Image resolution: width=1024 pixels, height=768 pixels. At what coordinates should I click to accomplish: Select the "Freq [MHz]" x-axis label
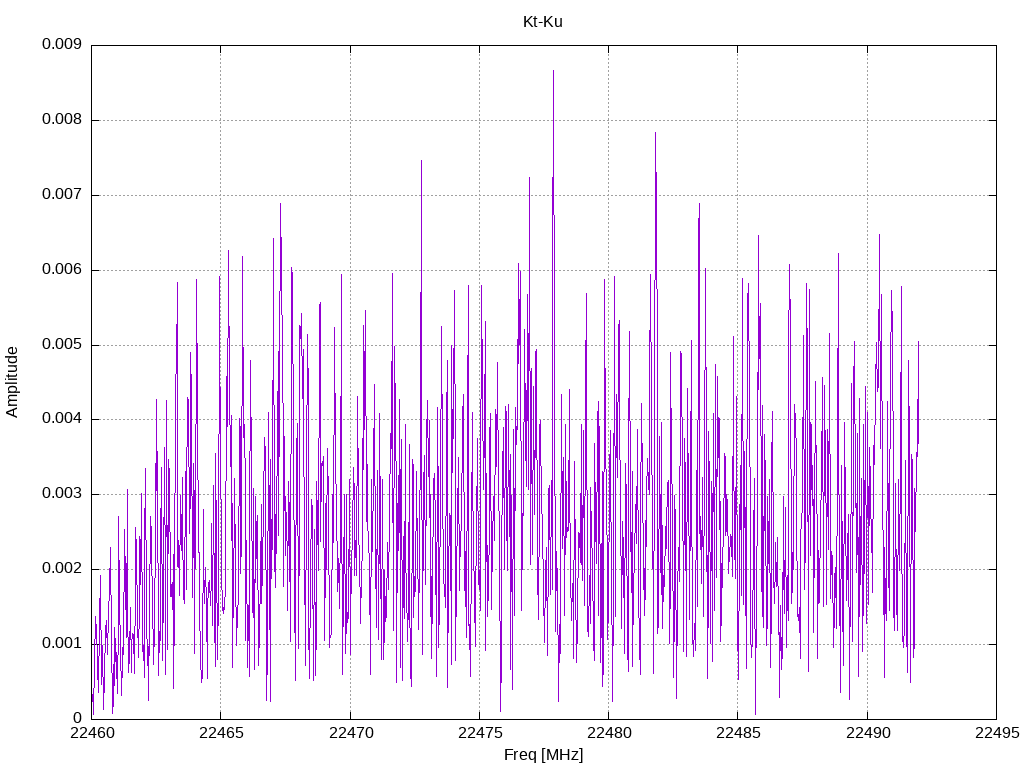[543, 755]
